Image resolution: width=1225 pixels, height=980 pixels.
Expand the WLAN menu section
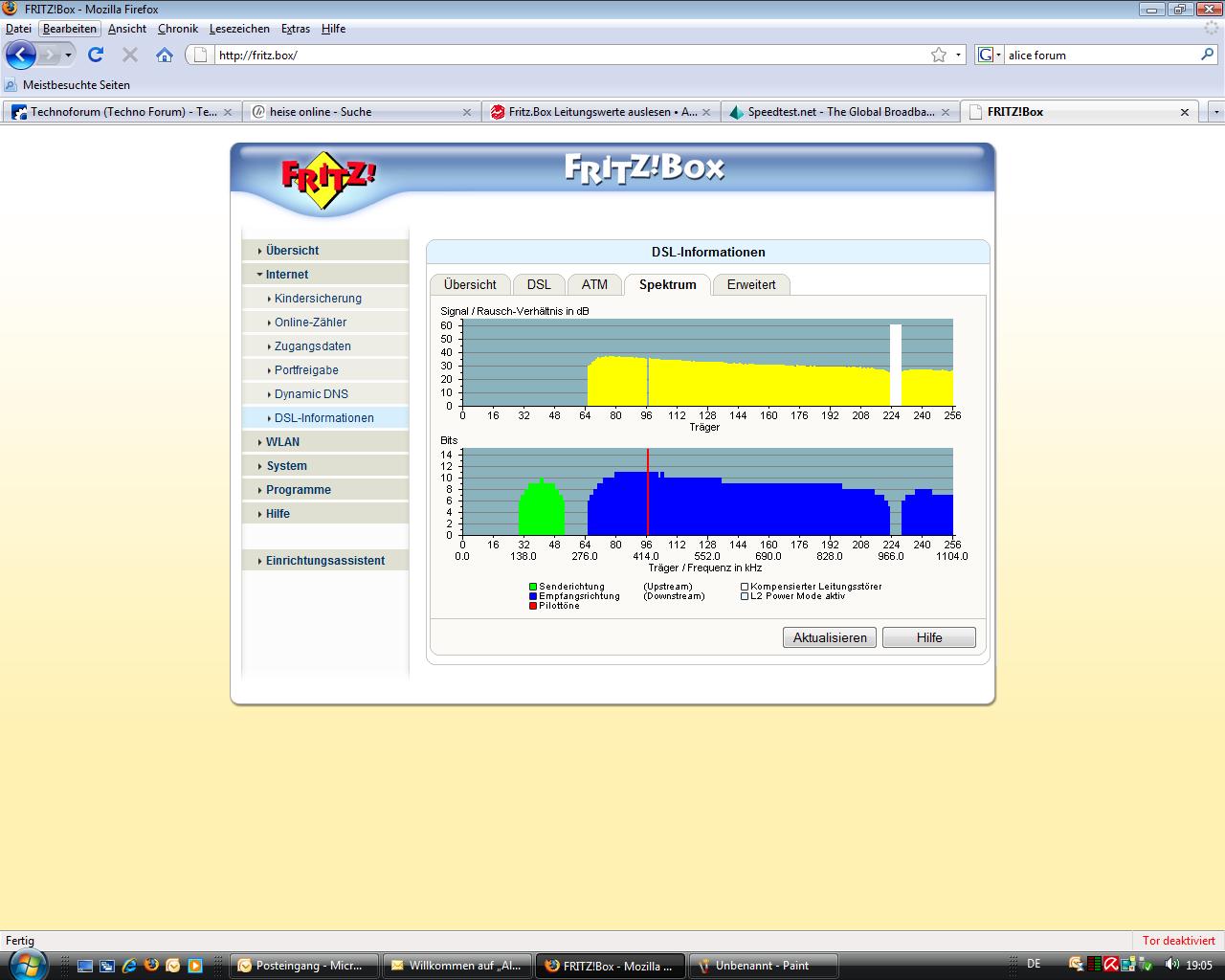point(282,442)
